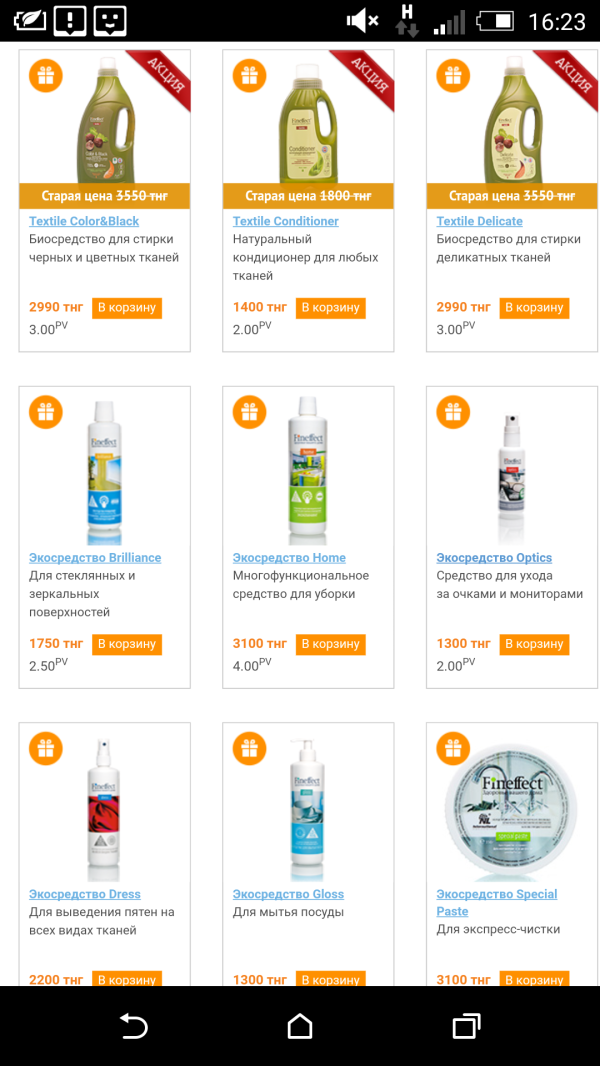Open the recent apps overview icon

(x=466, y=1026)
